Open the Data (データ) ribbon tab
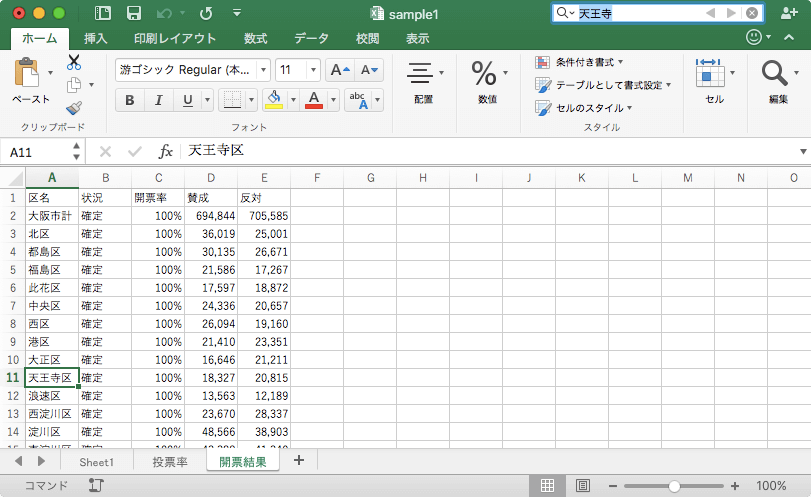Viewport: 811px width, 497px height. pos(311,38)
